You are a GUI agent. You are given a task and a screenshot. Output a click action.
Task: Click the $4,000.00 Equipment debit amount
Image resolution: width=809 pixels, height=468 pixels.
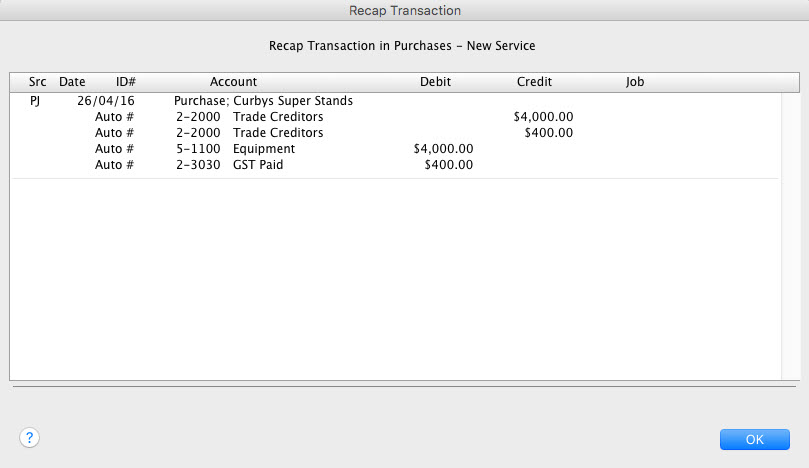[x=443, y=149]
